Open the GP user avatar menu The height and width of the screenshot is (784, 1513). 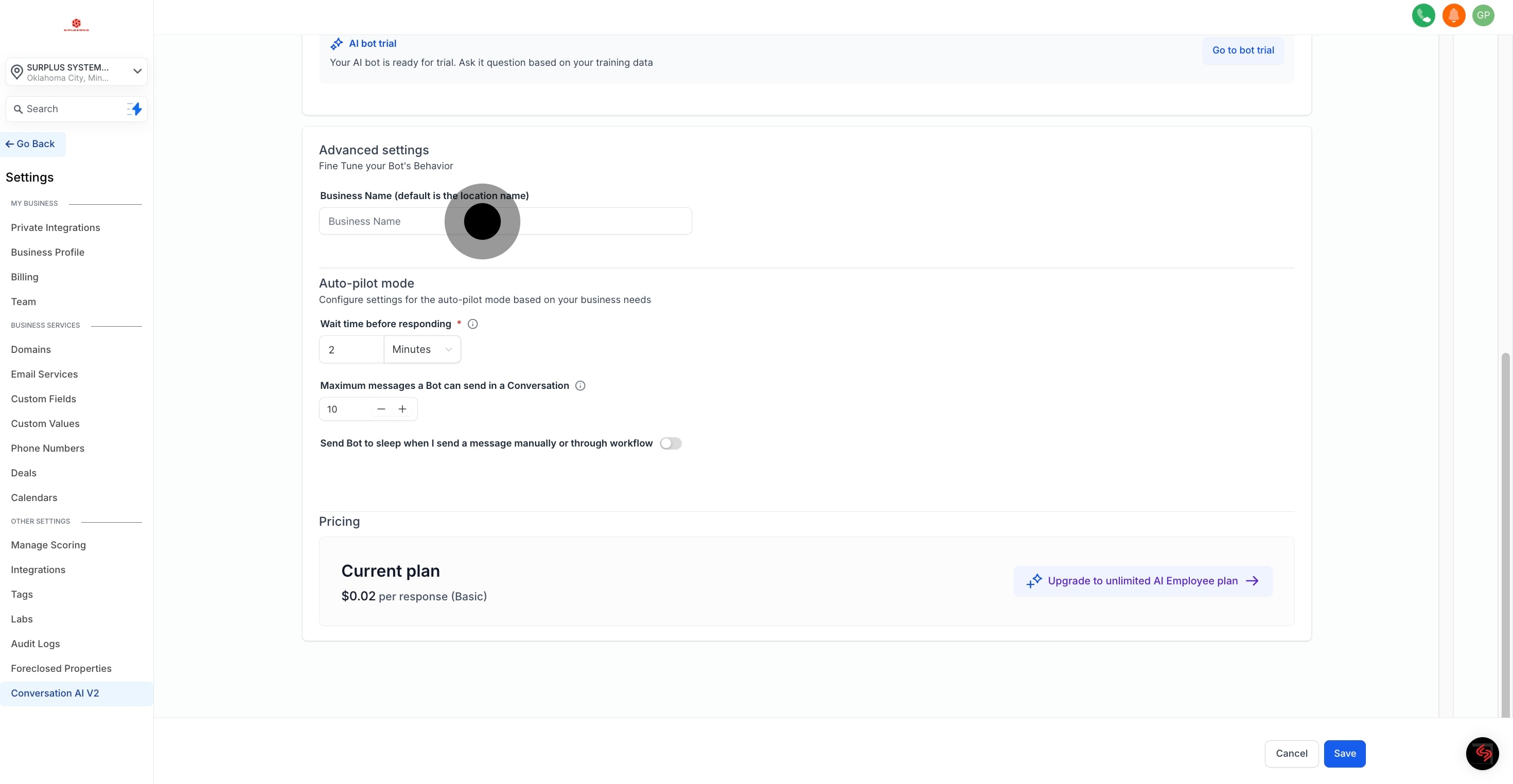point(1483,15)
